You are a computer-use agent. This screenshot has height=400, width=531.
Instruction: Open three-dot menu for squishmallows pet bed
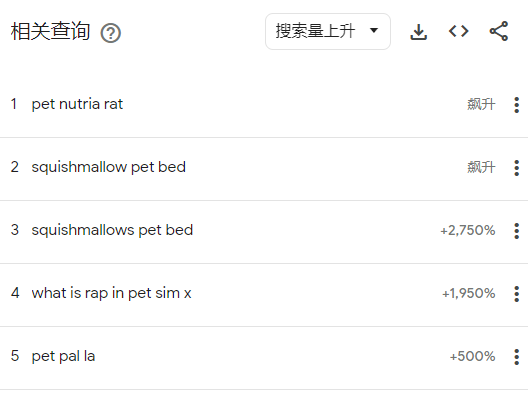click(516, 231)
